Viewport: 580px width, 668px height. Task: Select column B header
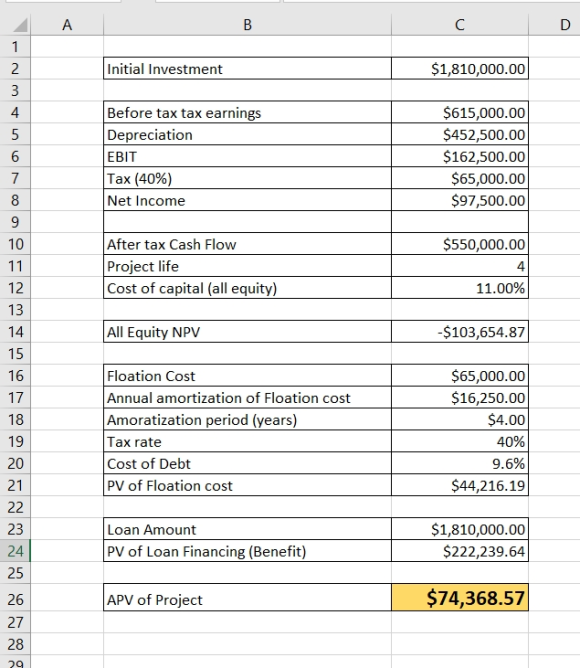(247, 25)
